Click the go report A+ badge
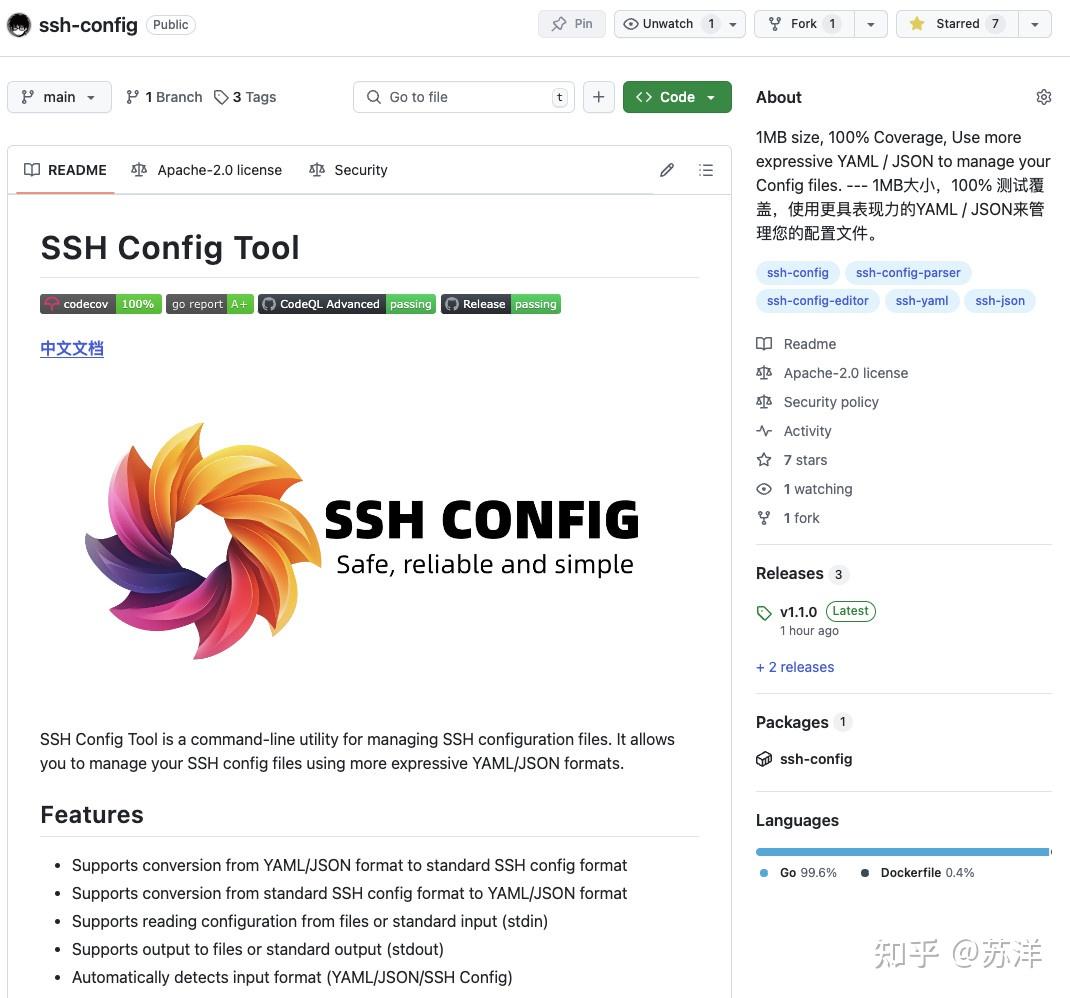 pyautogui.click(x=209, y=304)
